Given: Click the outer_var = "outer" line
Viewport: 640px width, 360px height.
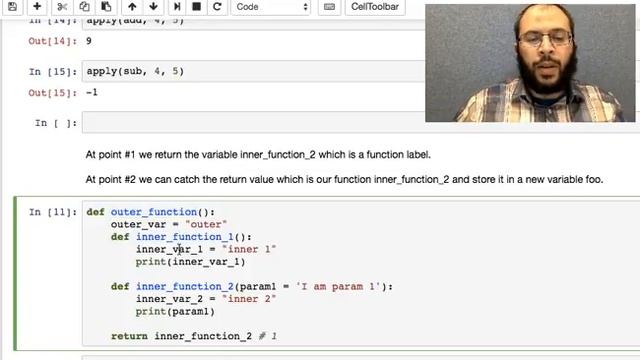Looking at the screenshot, I should (x=169, y=224).
